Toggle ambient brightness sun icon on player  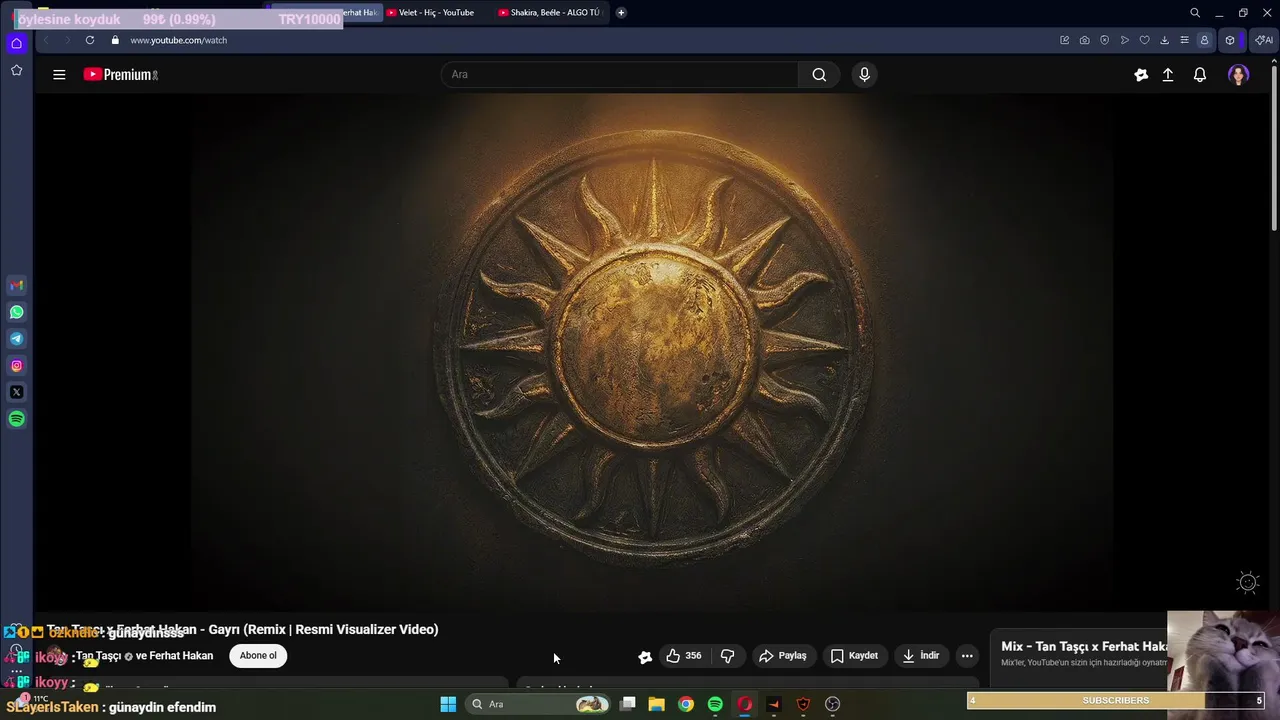tap(1247, 582)
